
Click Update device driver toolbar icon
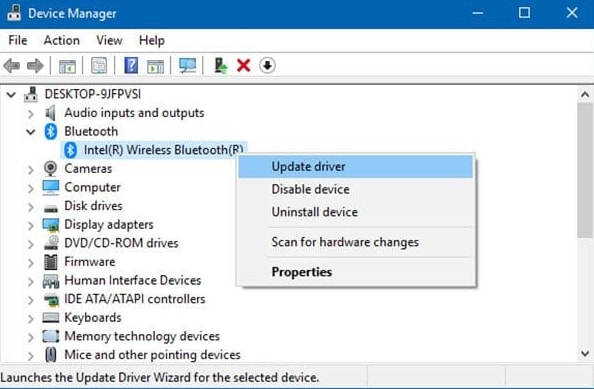(220, 66)
